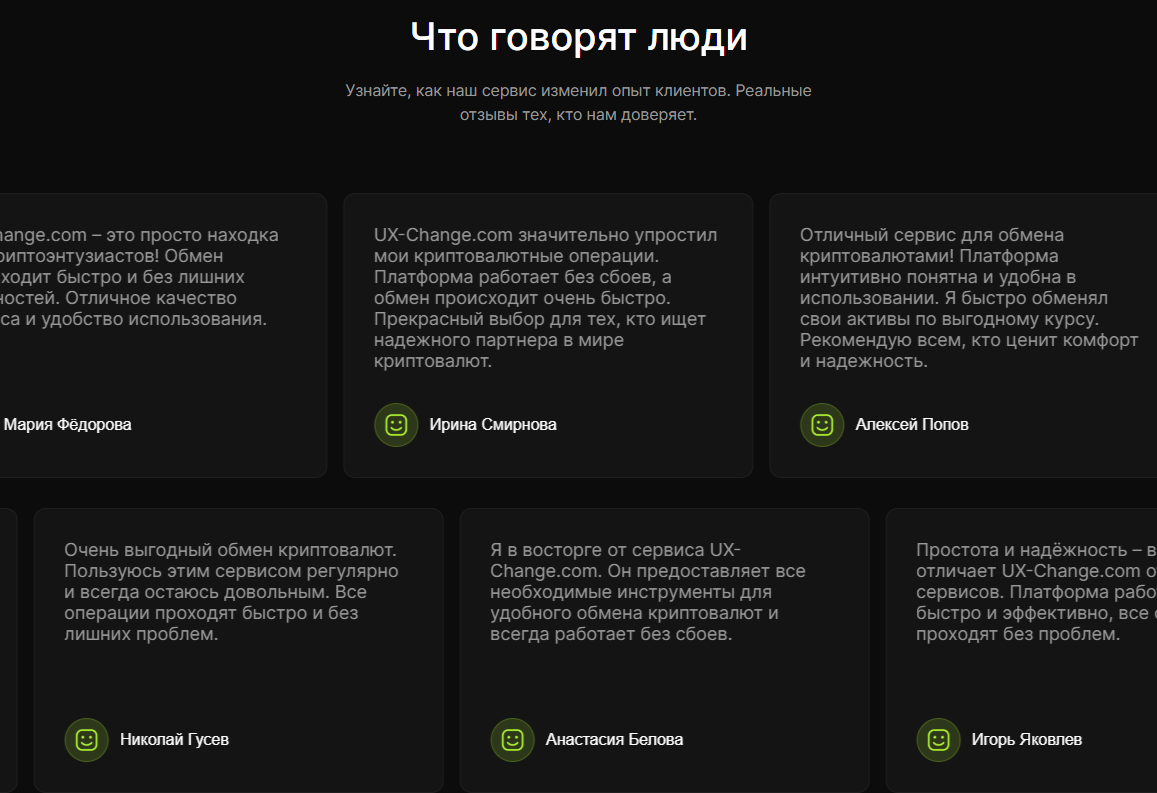
Task: Select the name Мария Фёдорова
Action: 67,425
